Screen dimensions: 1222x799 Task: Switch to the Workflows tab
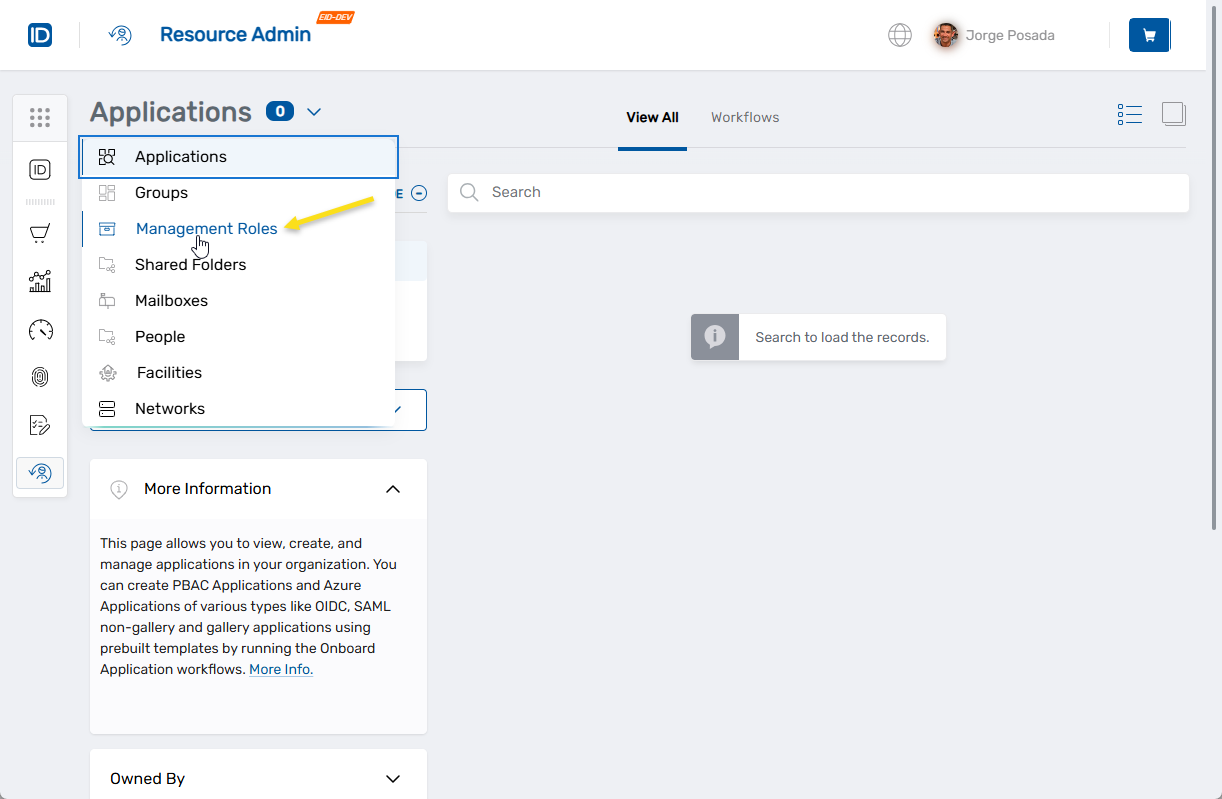click(x=745, y=118)
